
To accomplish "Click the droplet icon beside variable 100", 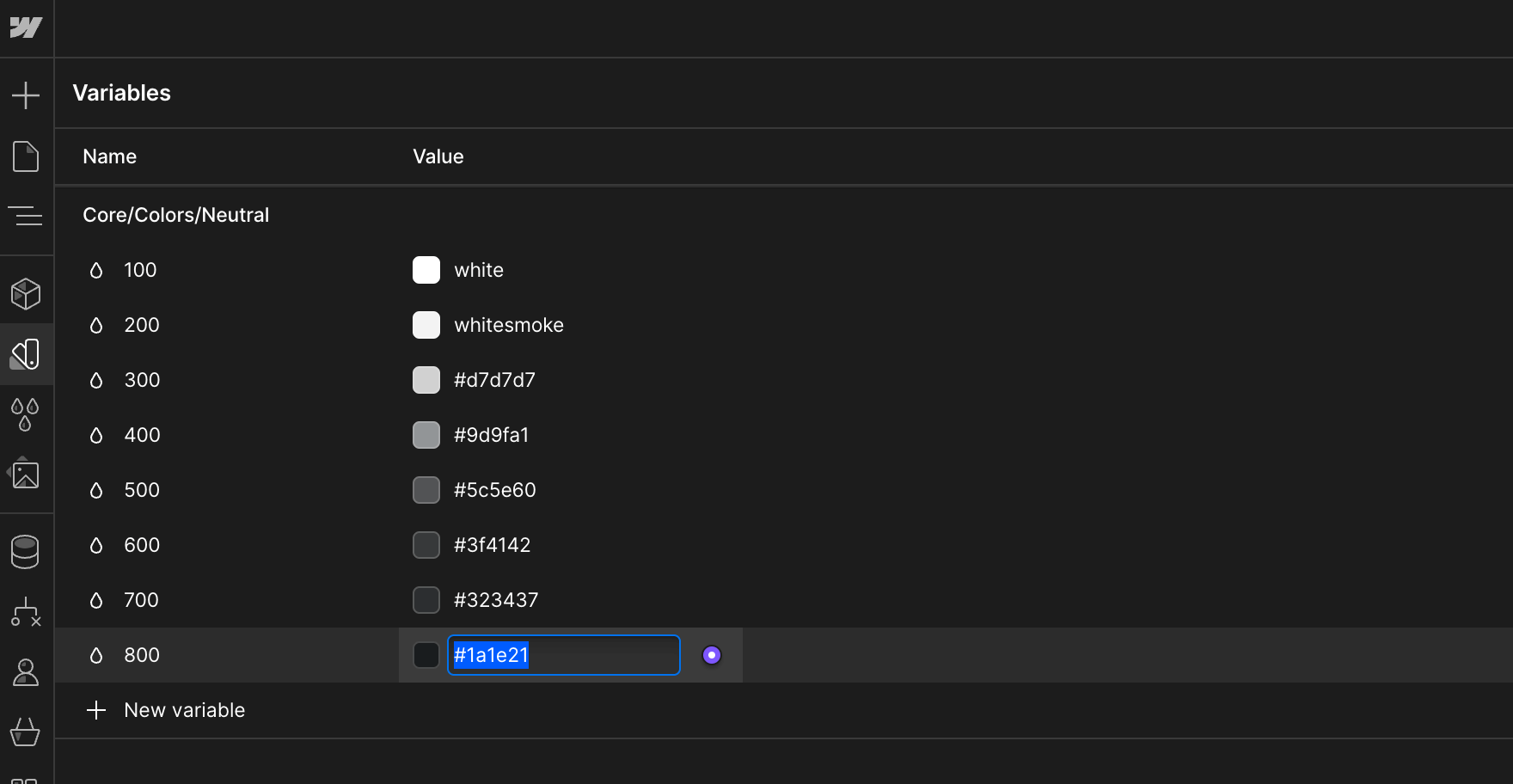I will point(95,269).
